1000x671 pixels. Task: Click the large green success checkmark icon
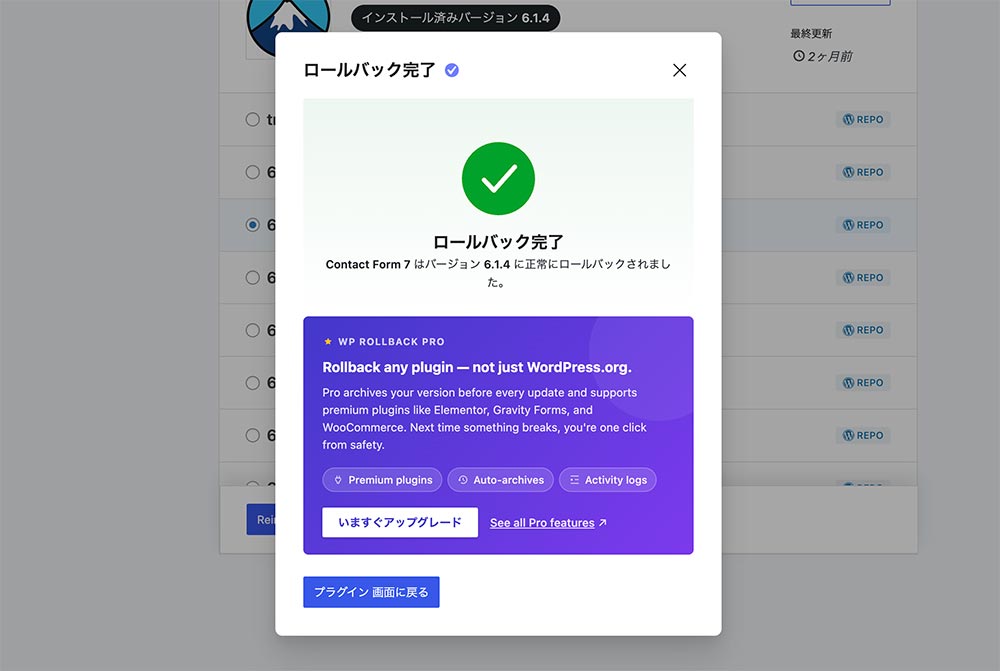(x=498, y=178)
